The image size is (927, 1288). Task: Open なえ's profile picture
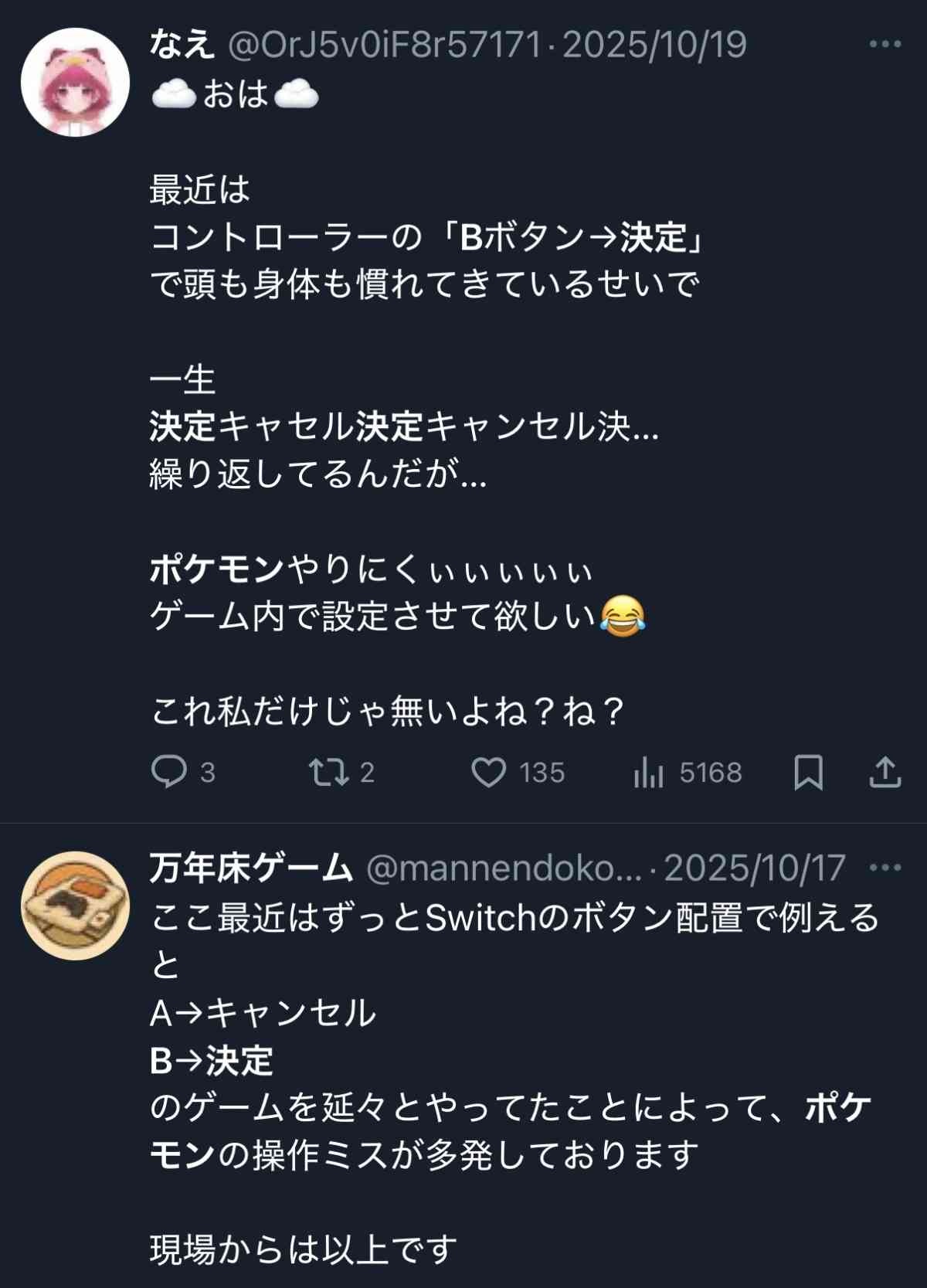[75, 82]
